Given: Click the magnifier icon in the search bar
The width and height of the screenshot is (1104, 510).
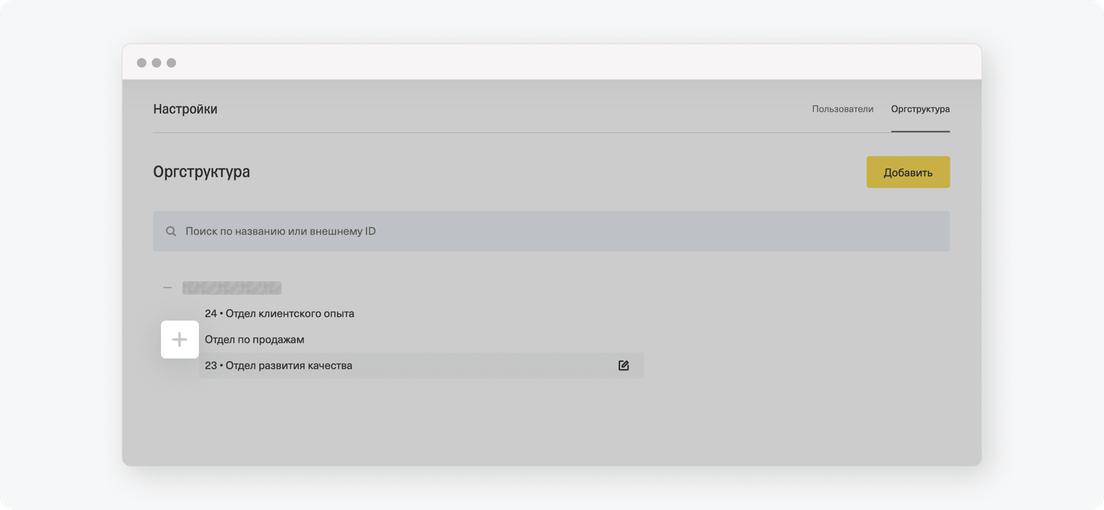Looking at the screenshot, I should coord(171,231).
